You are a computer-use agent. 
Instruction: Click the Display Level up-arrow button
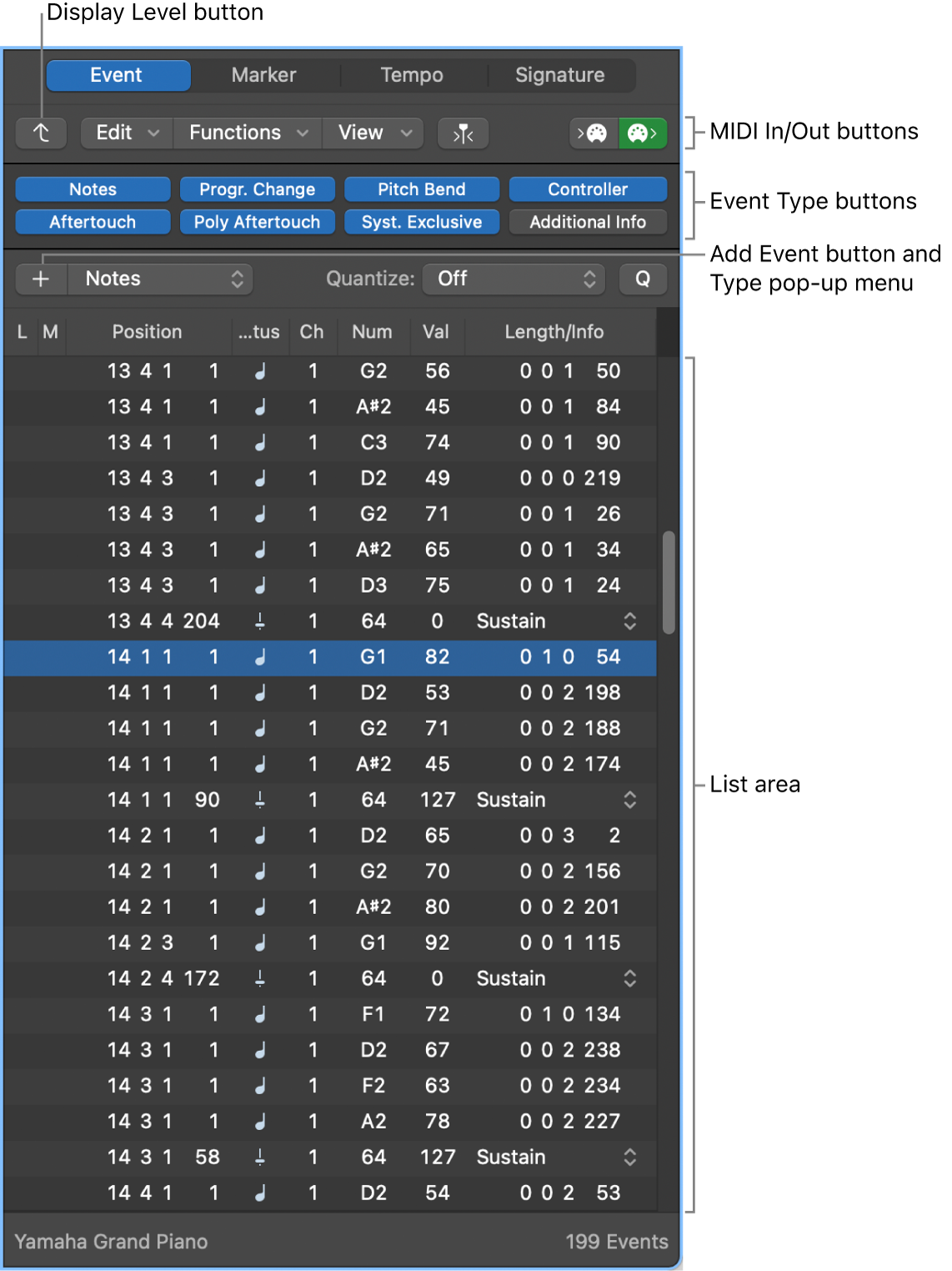coord(41,133)
